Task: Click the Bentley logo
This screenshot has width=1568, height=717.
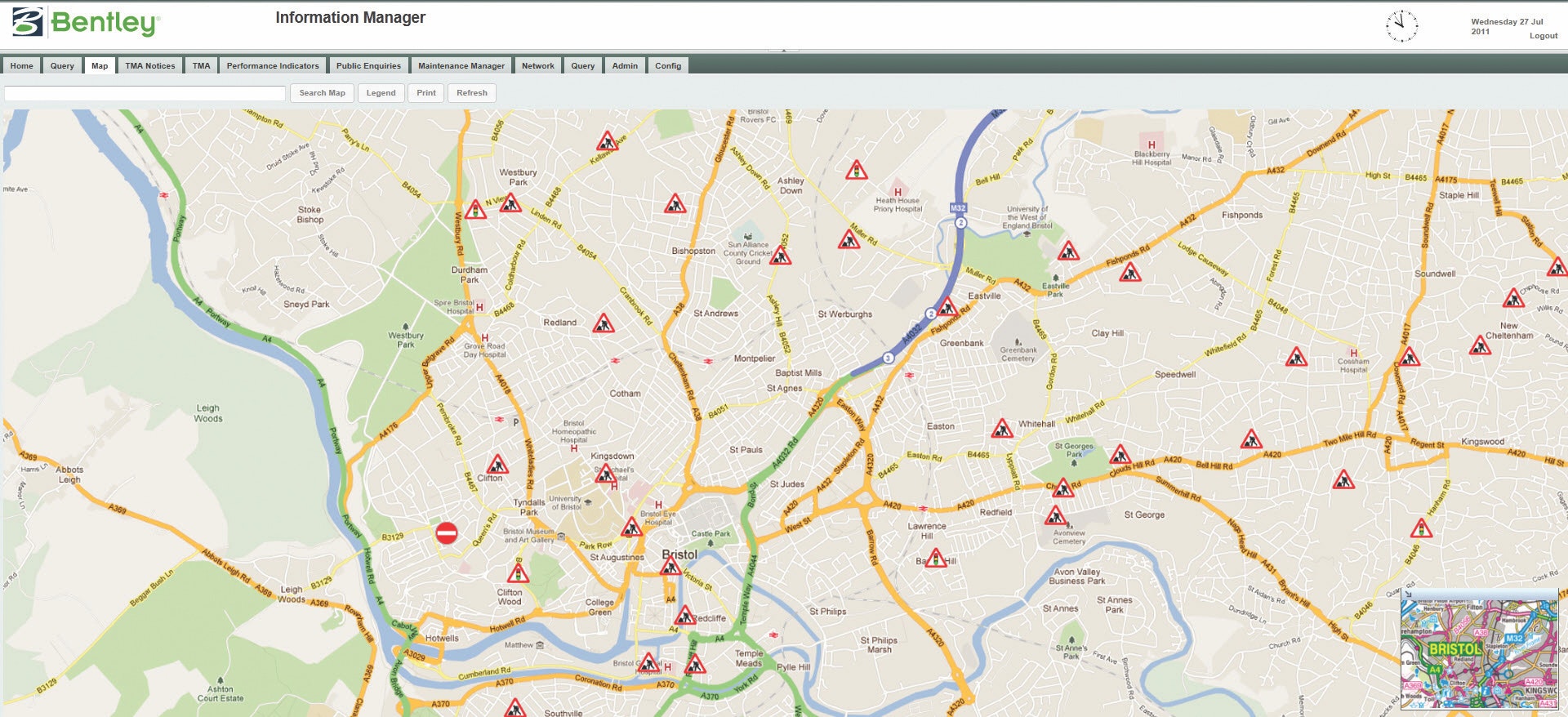Action: pyautogui.click(x=85, y=22)
